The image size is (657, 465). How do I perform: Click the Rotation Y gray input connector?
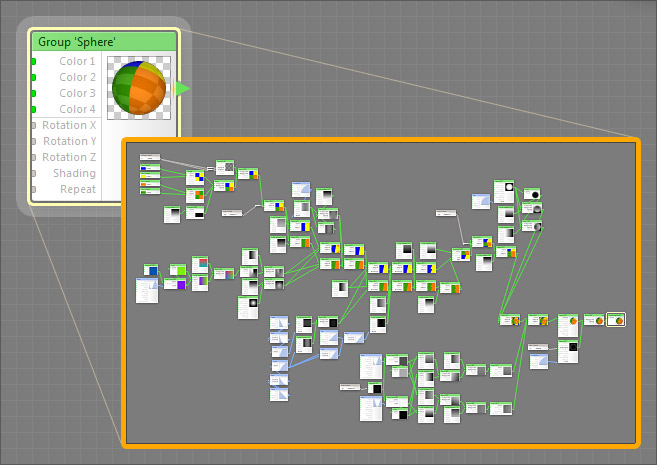point(33,142)
